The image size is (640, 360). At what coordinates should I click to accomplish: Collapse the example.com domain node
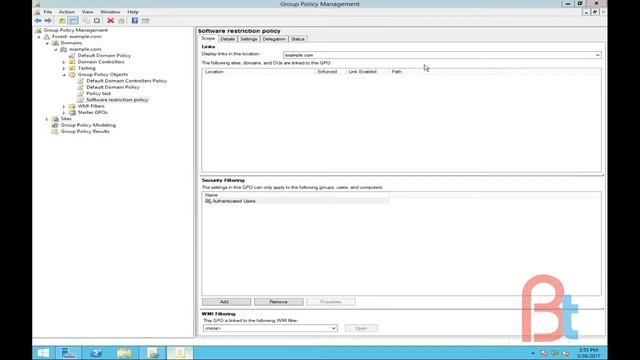(x=56, y=49)
